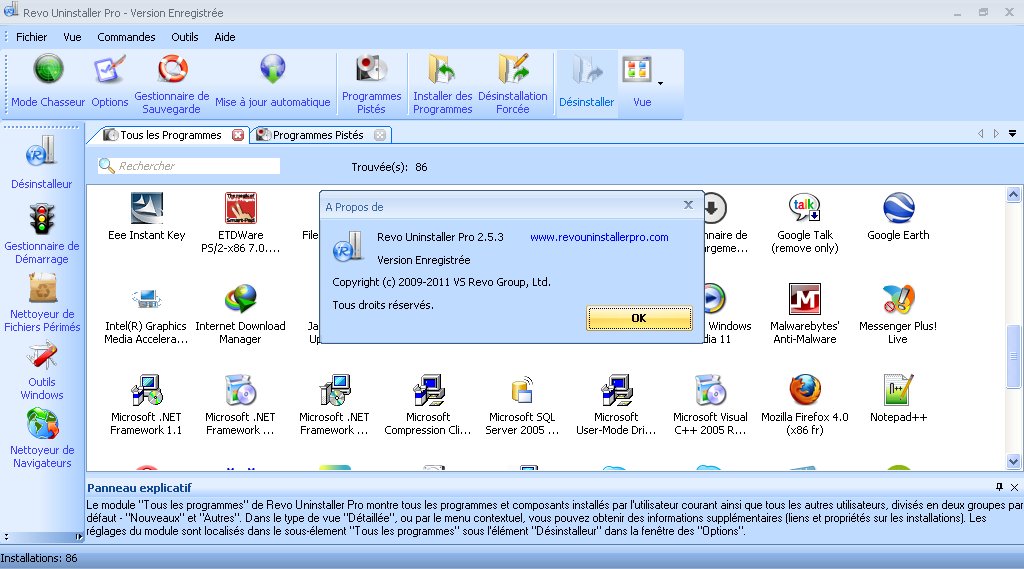
Task: Activate Mode Chasseur tool
Action: 48,82
